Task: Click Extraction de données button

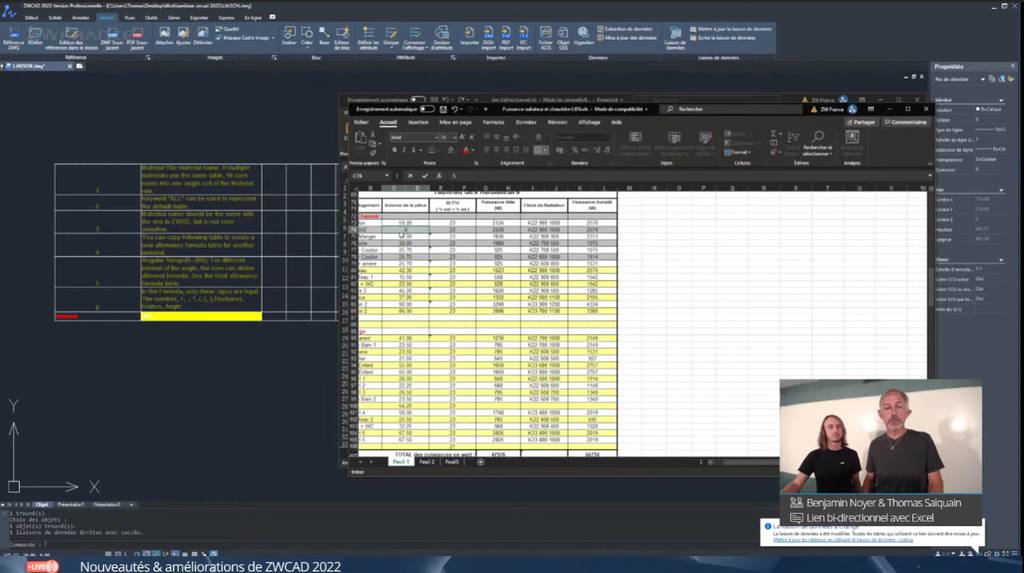Action: click(624, 29)
